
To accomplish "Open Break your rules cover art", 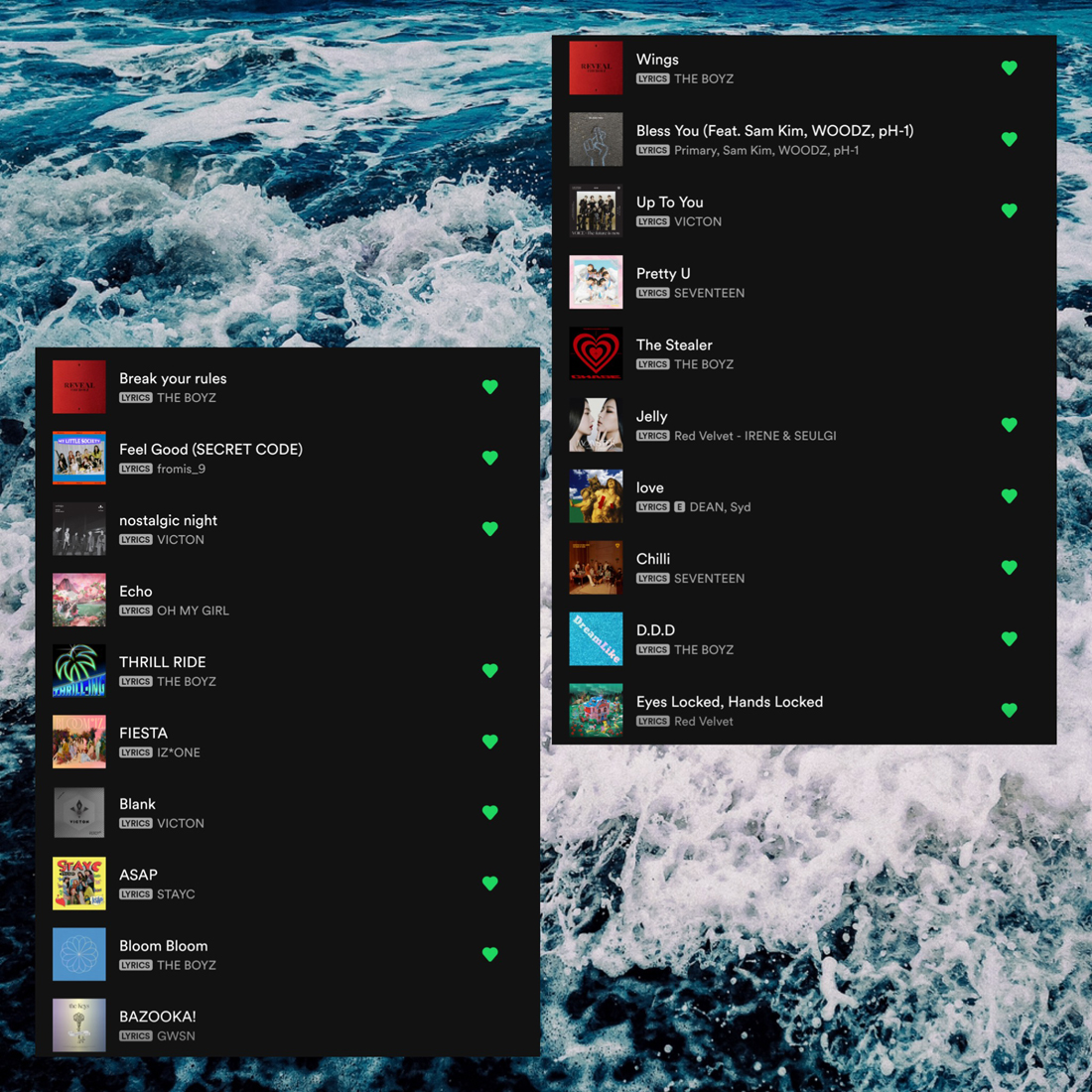I will [79, 386].
